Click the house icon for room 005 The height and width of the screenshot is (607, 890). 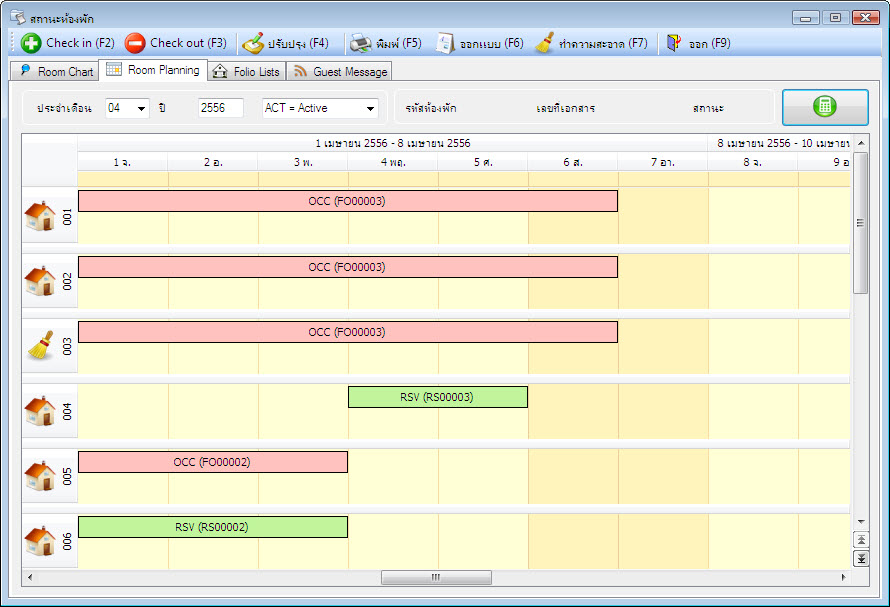(40, 476)
